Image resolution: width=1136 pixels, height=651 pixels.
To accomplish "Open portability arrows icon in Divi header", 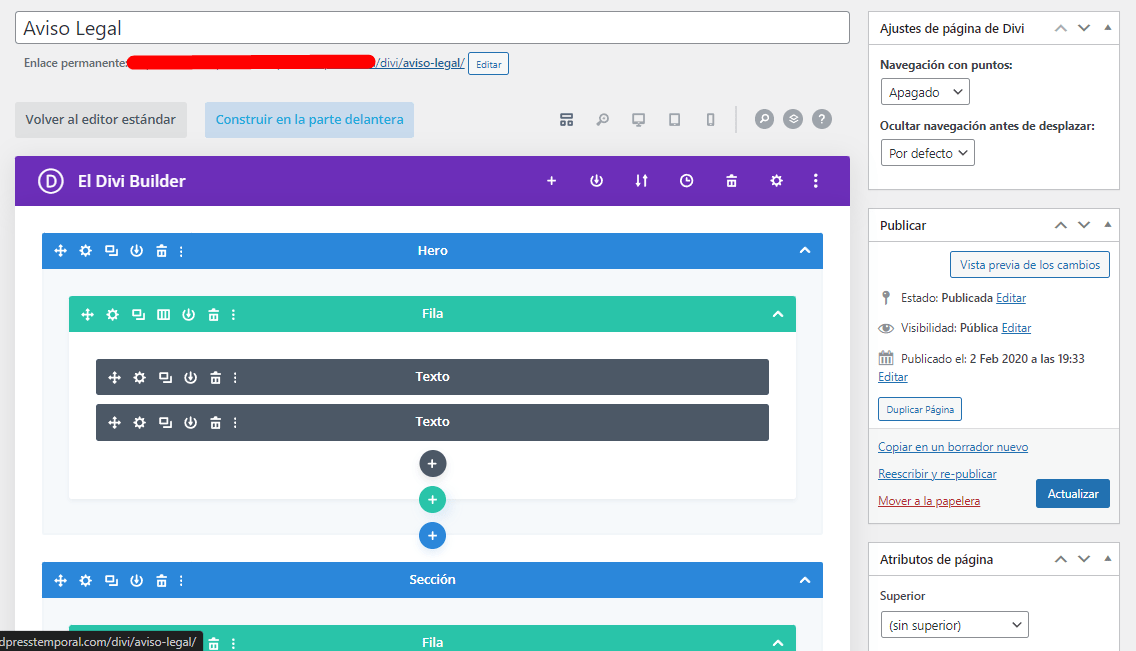I will click(x=641, y=181).
